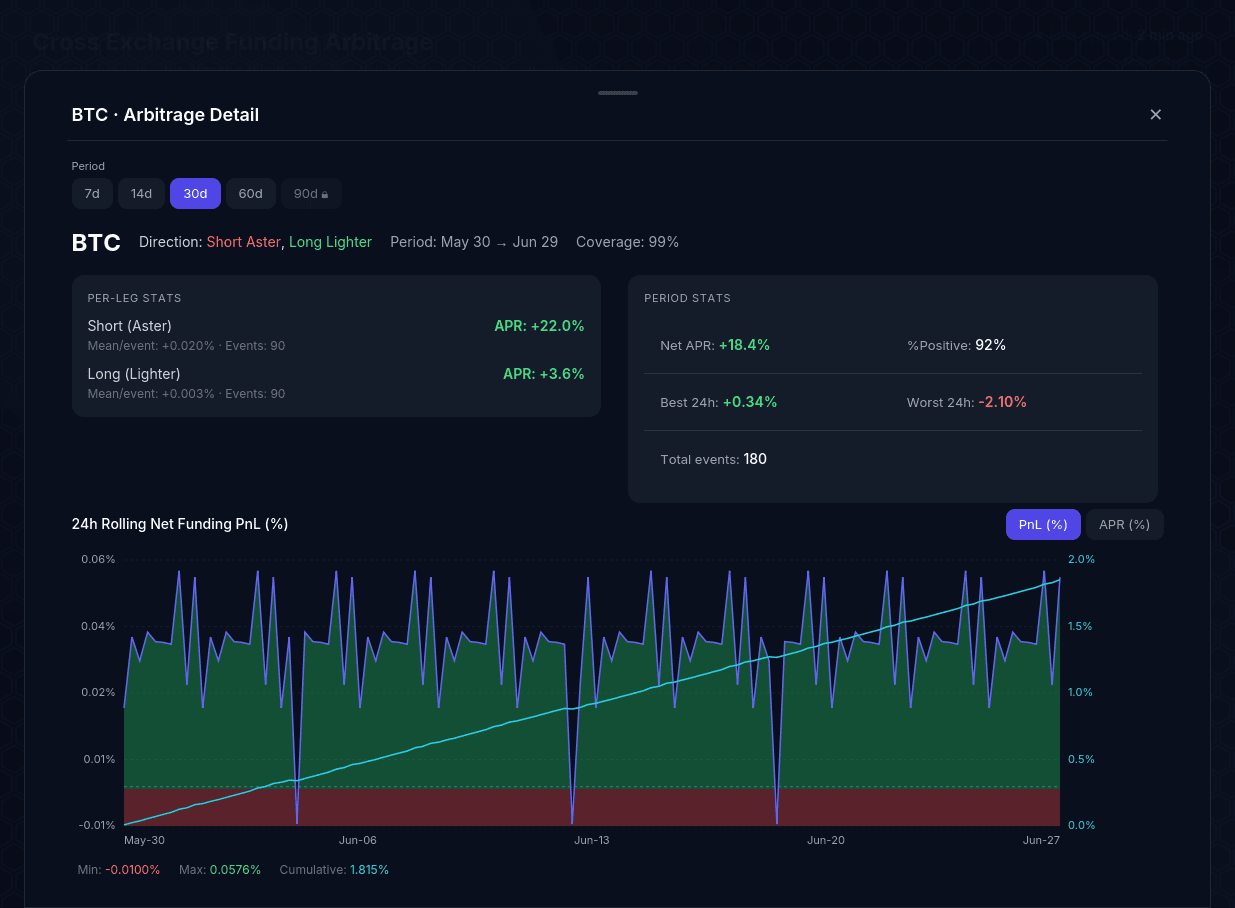The width and height of the screenshot is (1235, 908).
Task: Click the Short (Aster) APR +22.0% value
Action: pyautogui.click(x=539, y=326)
